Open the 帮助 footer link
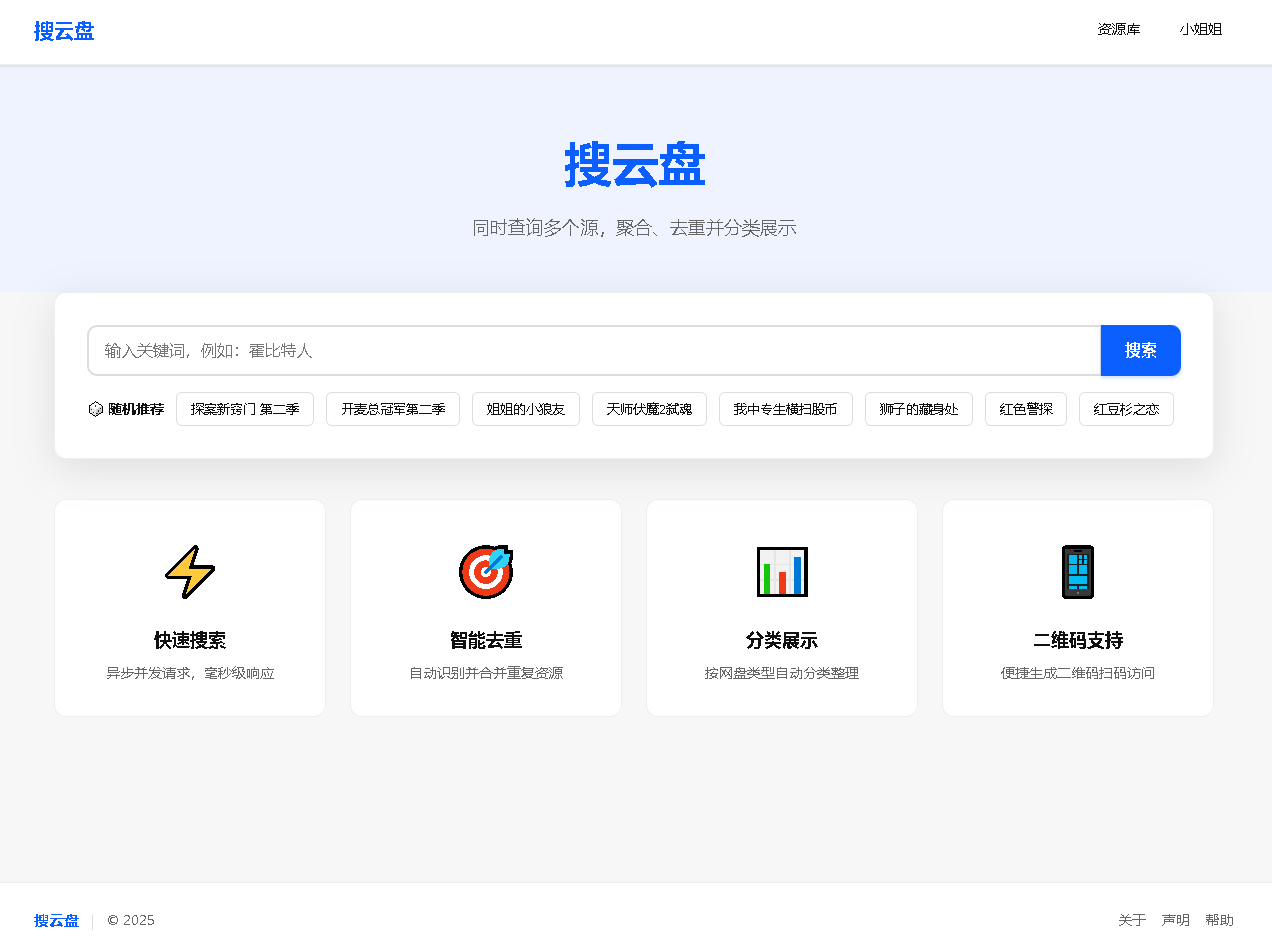 click(1219, 920)
